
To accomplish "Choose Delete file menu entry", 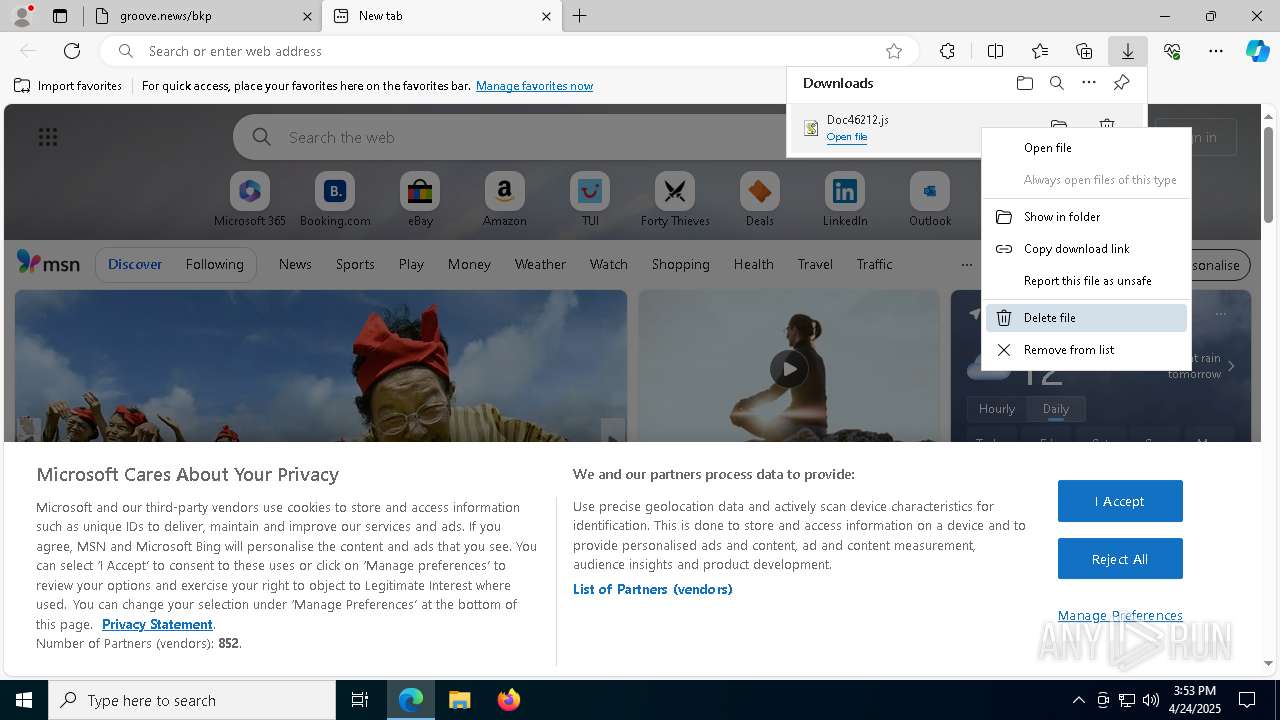I will click(x=1086, y=318).
